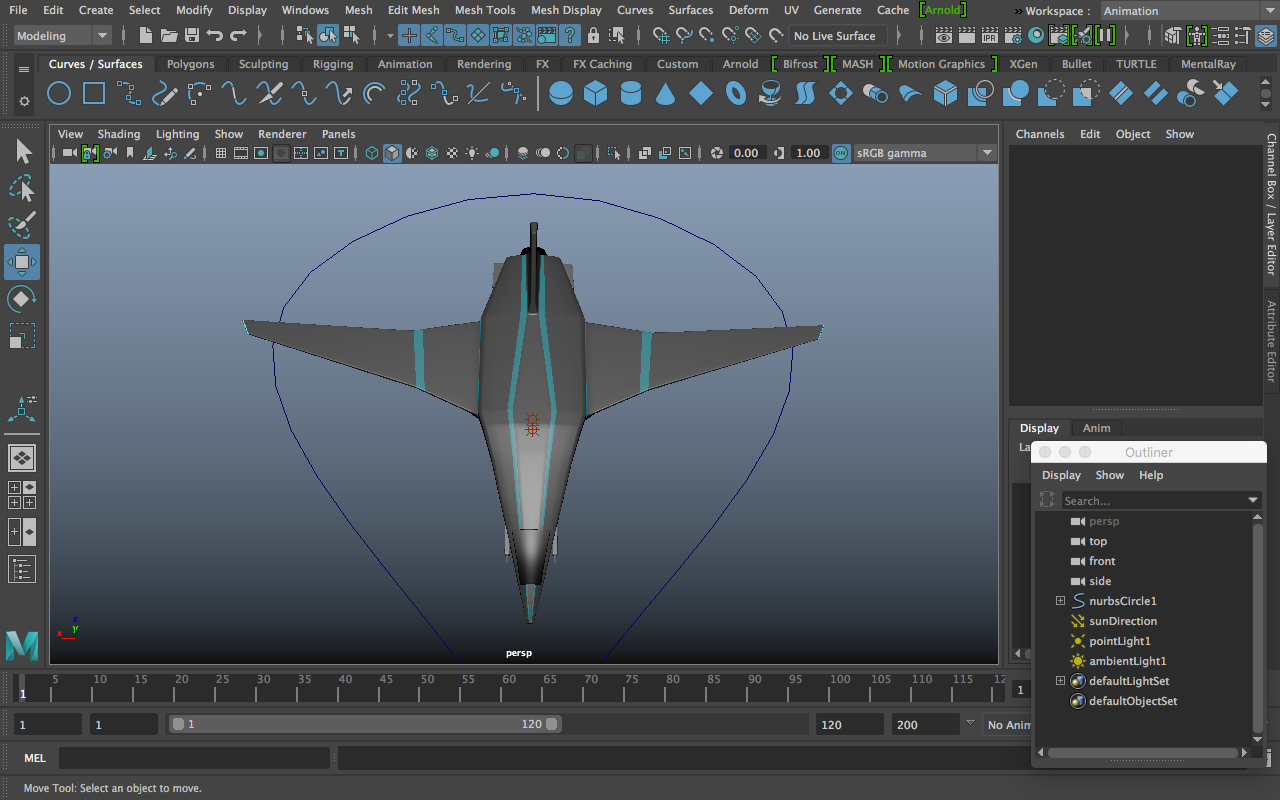
Task: Activate the Move tool in toolbox
Action: 22,262
